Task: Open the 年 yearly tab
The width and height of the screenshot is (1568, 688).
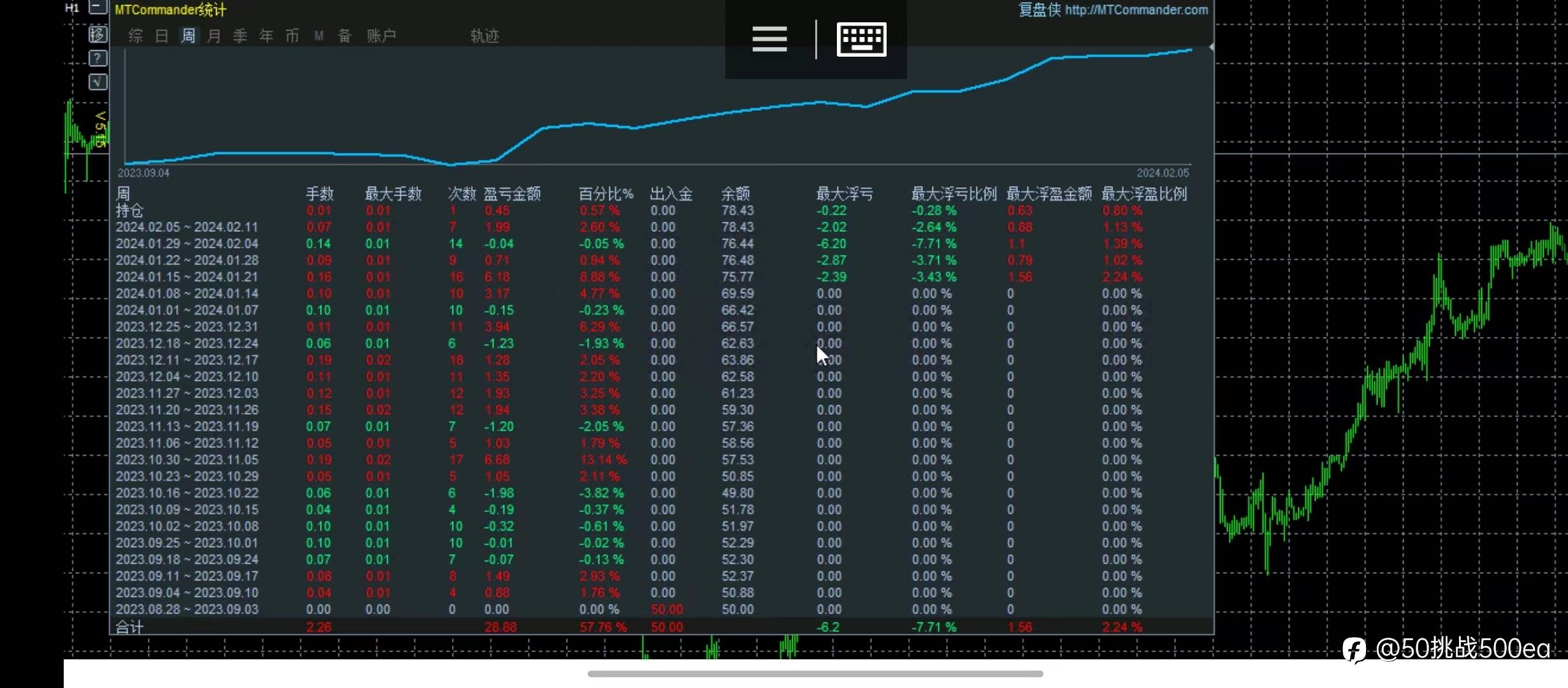Action: click(x=266, y=36)
